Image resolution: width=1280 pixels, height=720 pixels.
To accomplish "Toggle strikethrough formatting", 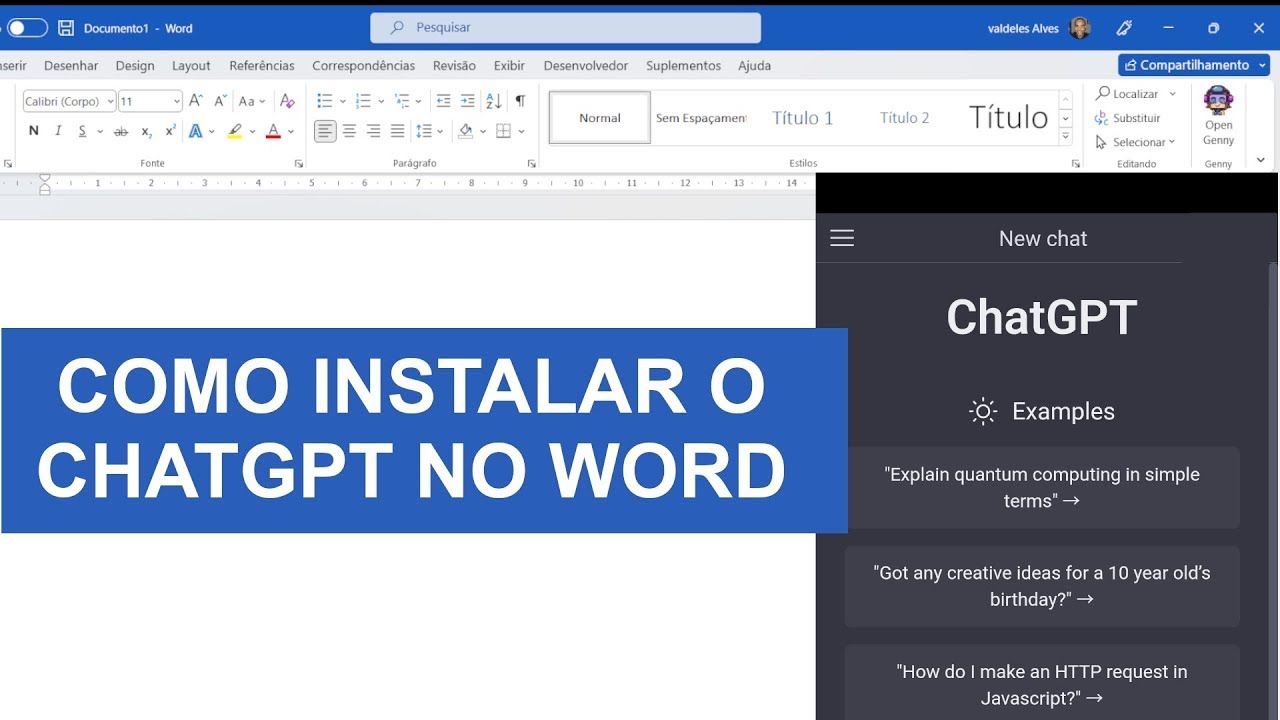I will tap(121, 131).
